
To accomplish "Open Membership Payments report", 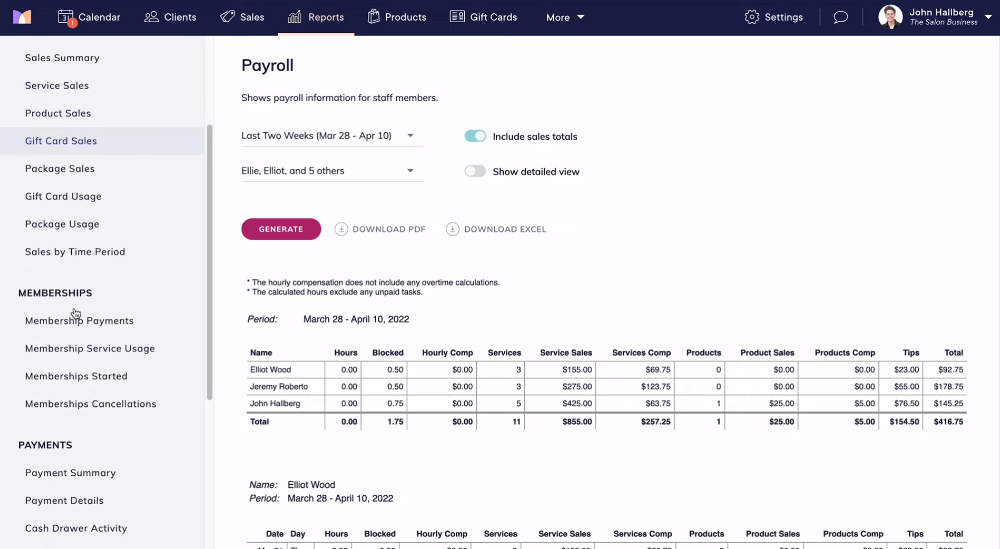I will coord(79,321).
